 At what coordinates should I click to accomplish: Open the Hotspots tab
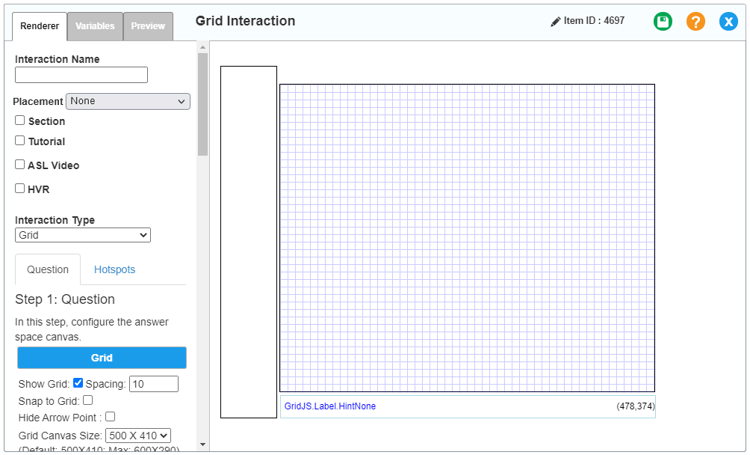click(x=114, y=269)
